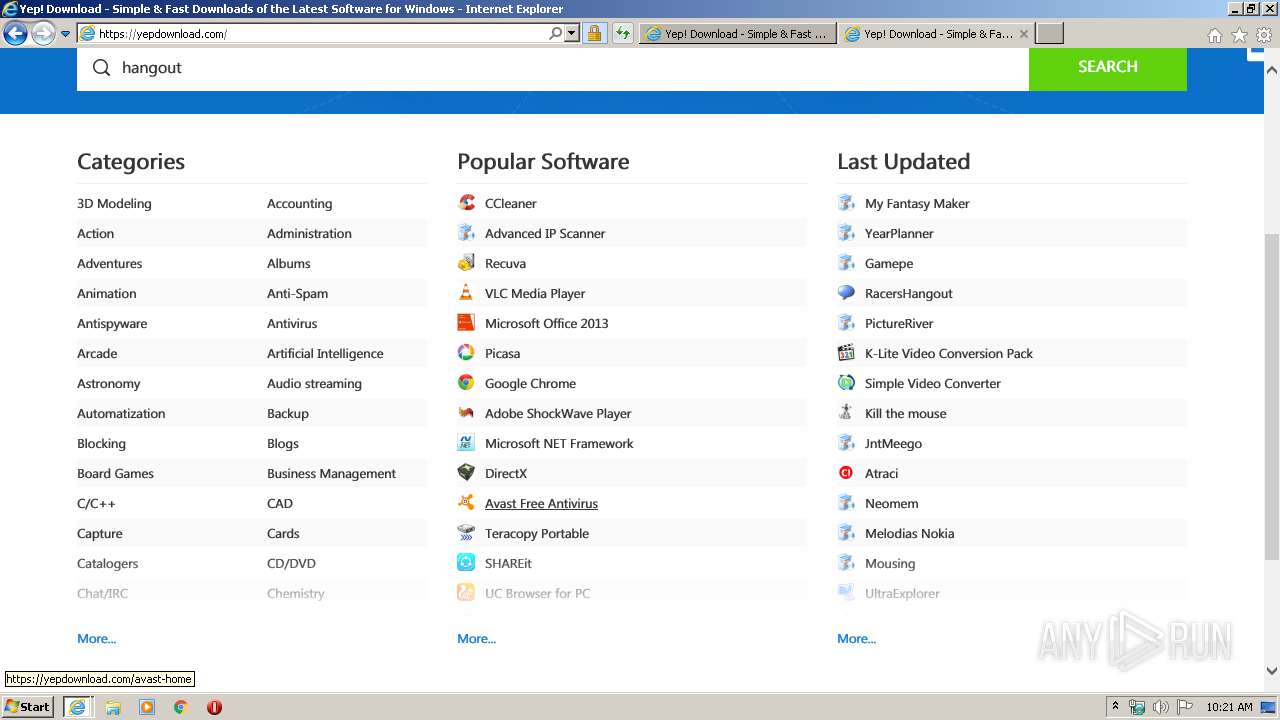This screenshot has height=720, width=1280.
Task: Click the URL address bar
Action: tap(320, 33)
